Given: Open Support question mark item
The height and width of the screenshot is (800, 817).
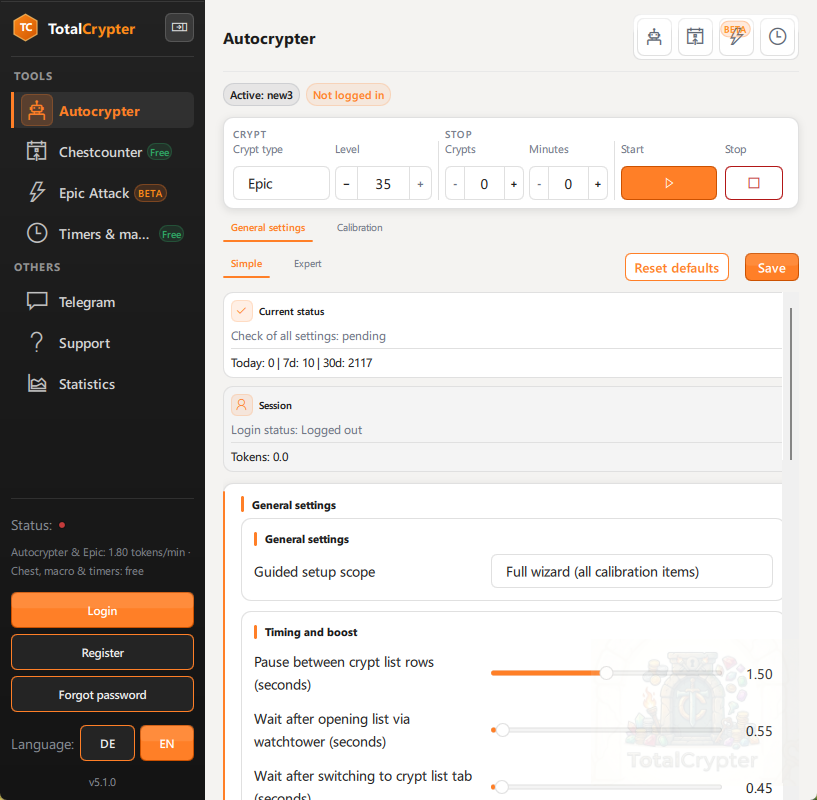Looking at the screenshot, I should [x=102, y=343].
